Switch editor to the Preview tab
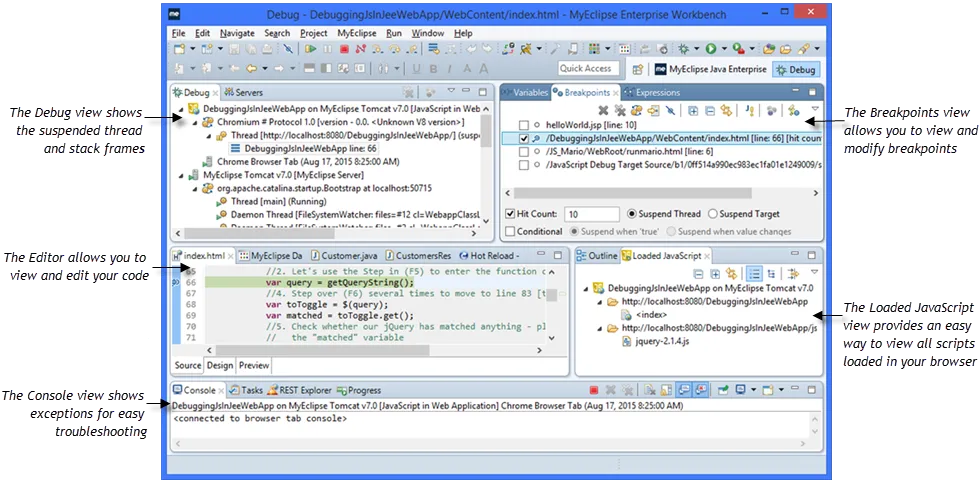Screen dimensions: 980x480 tap(254, 365)
